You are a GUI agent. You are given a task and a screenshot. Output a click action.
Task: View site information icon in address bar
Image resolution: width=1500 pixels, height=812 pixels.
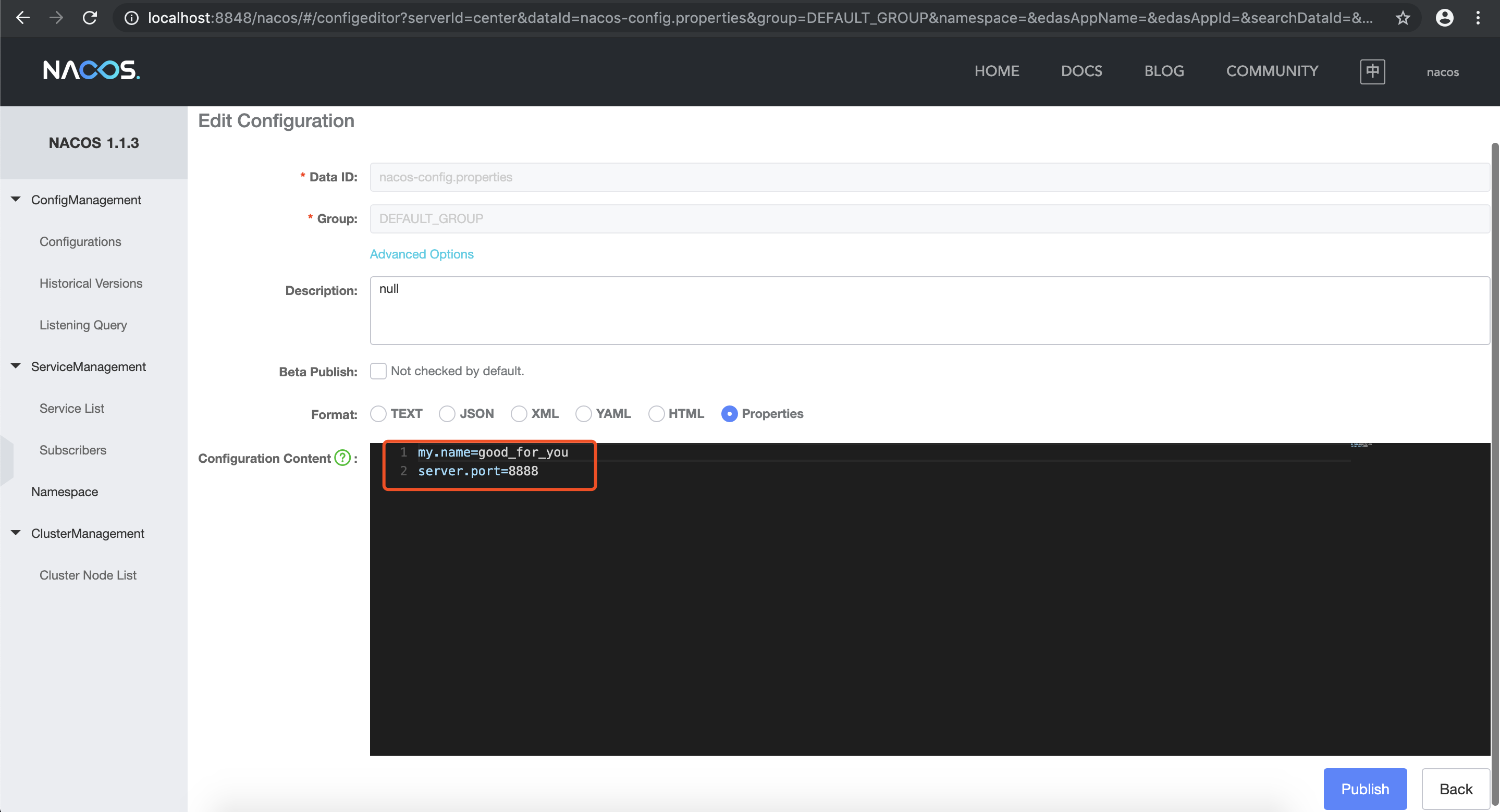tap(131, 18)
